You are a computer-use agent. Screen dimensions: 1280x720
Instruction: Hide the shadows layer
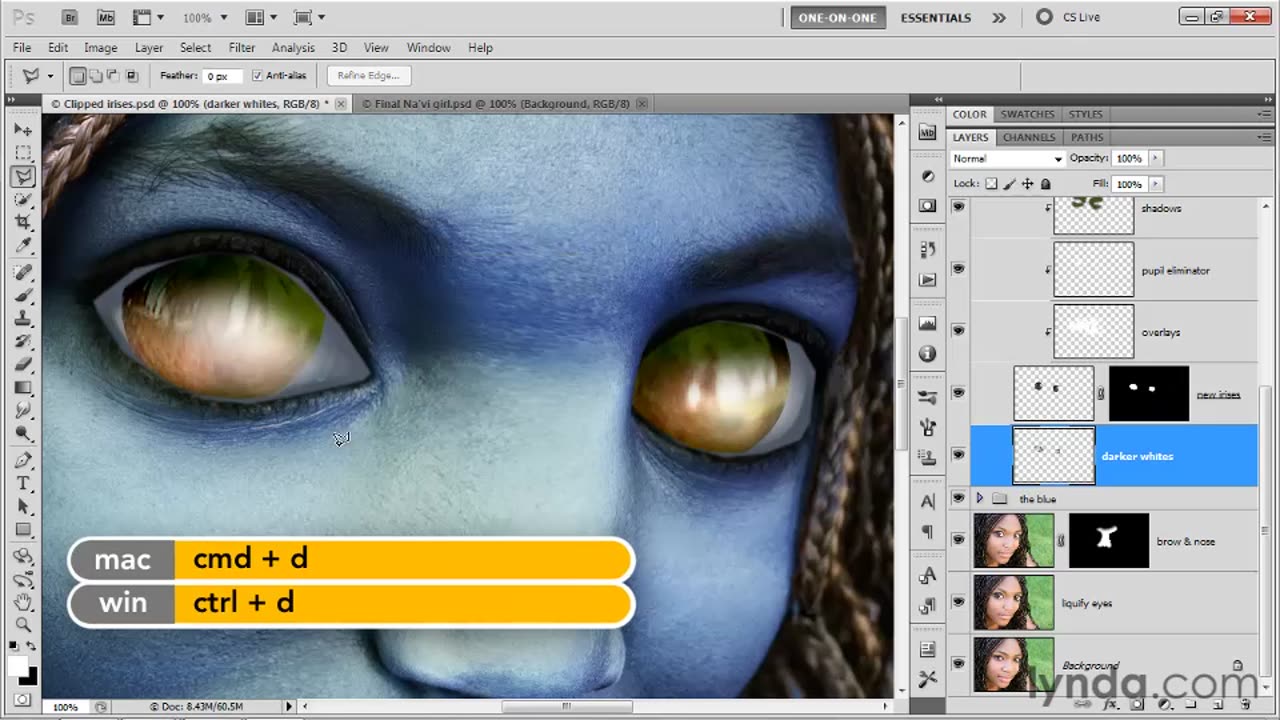[x=958, y=207]
